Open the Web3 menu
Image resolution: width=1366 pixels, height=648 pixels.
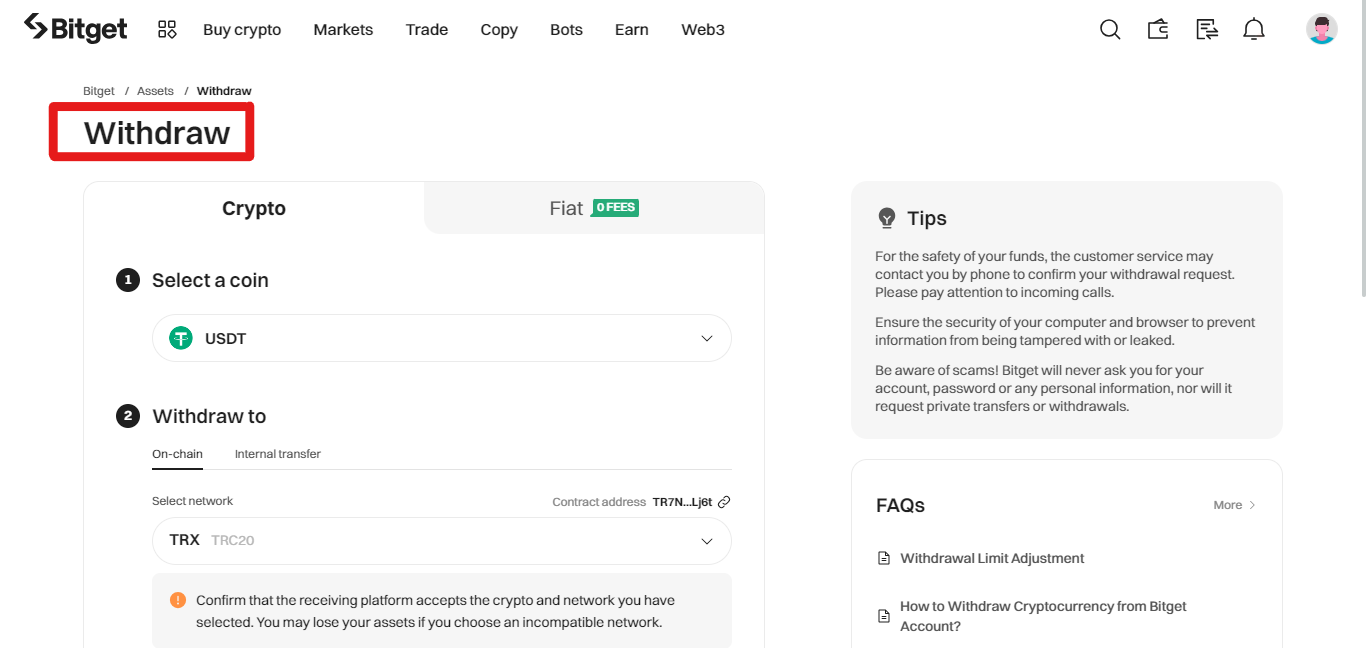click(703, 29)
